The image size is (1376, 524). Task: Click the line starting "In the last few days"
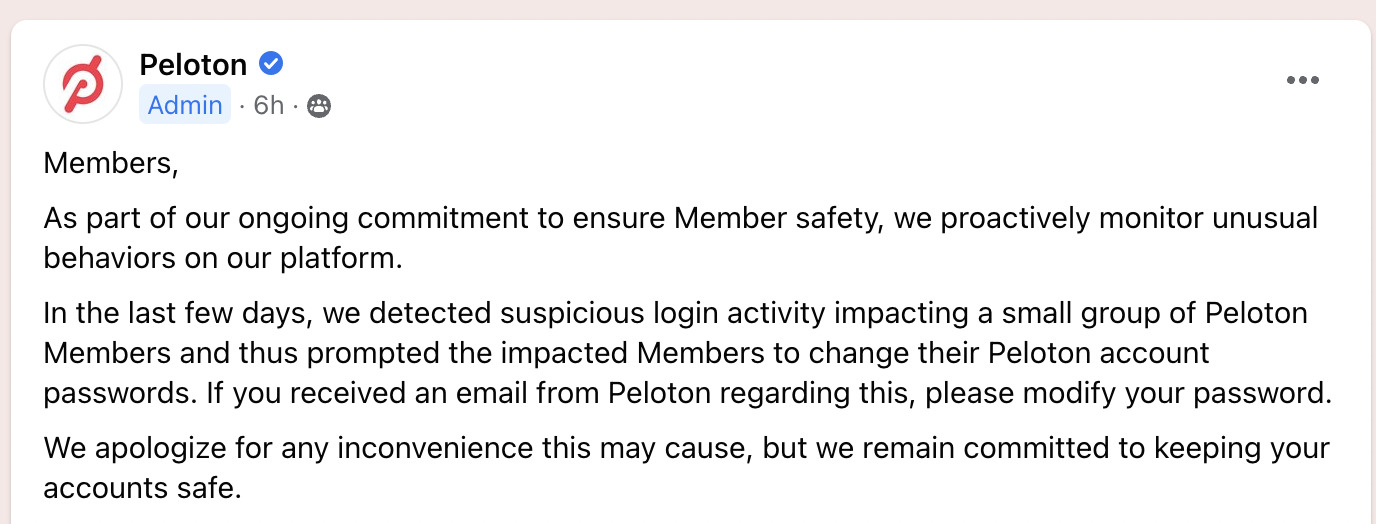coord(675,313)
